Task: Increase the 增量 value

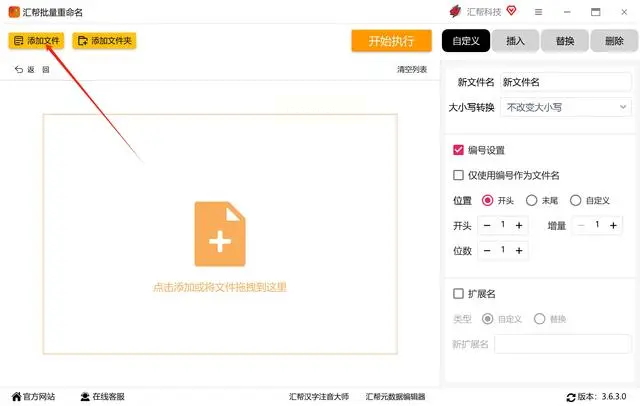Action: click(613, 225)
